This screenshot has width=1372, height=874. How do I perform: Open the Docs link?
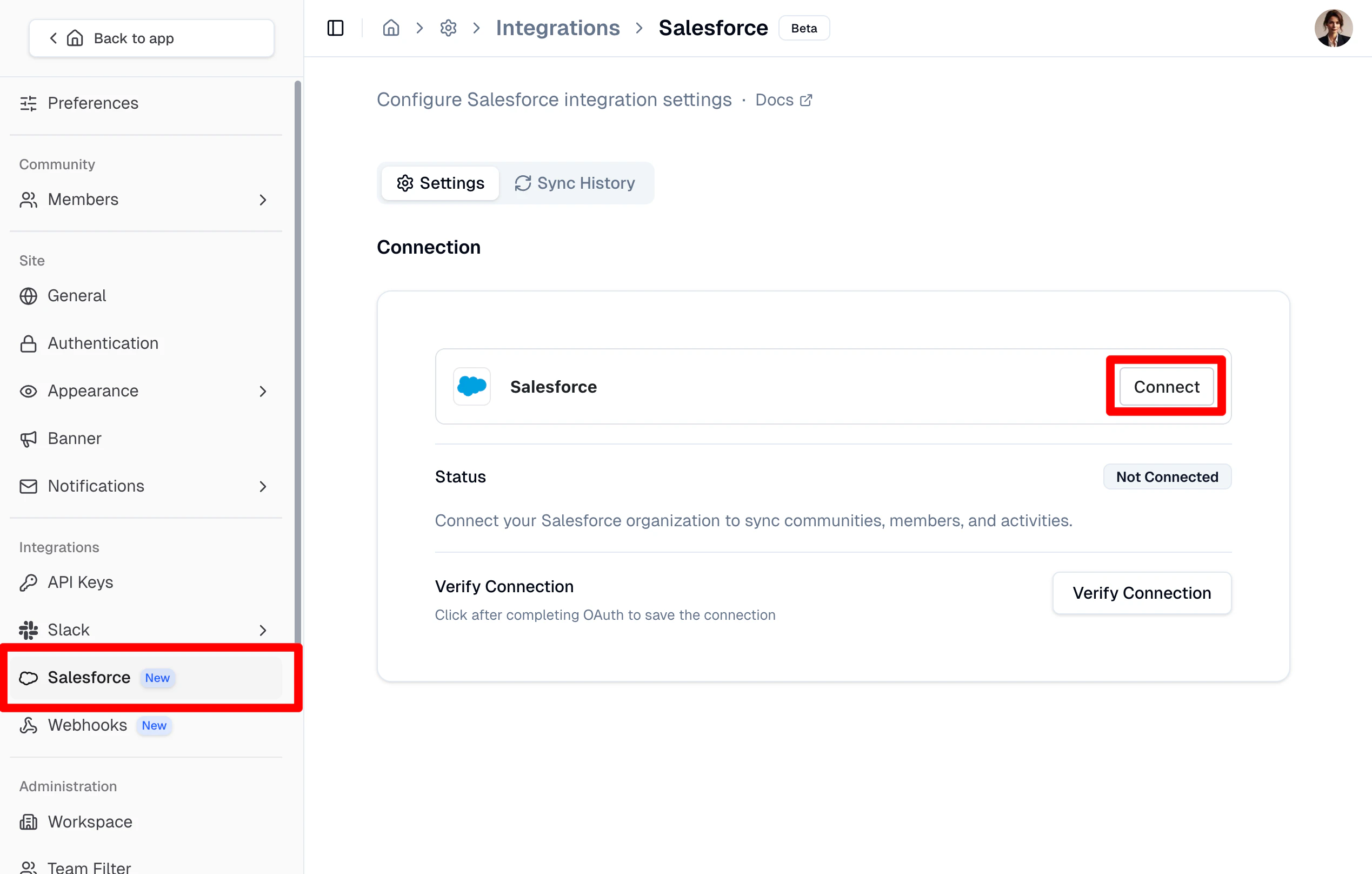(x=783, y=101)
